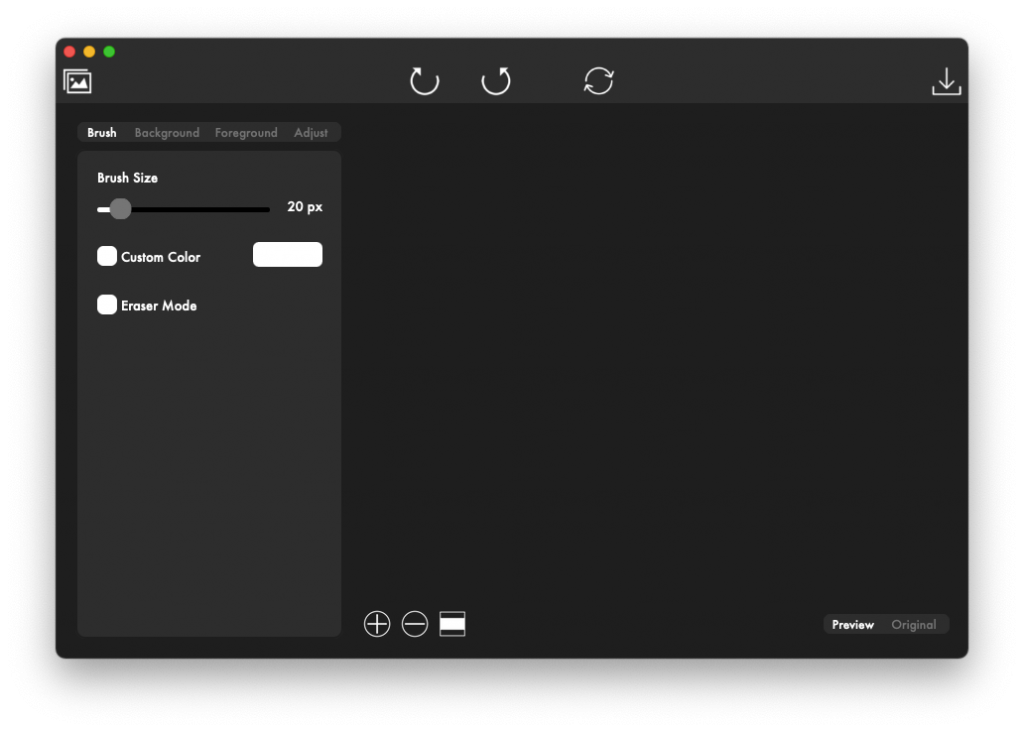This screenshot has width=1024, height=732.
Task: Close the window with the red button
Action: [70, 52]
